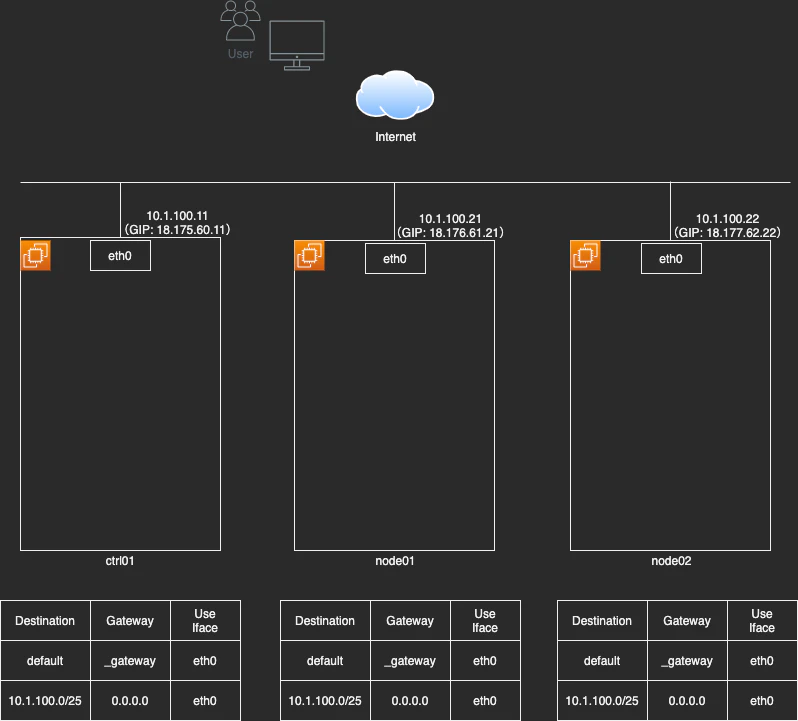Select the 10.1.100.21 IP label
The height and width of the screenshot is (721, 798).
450,219
